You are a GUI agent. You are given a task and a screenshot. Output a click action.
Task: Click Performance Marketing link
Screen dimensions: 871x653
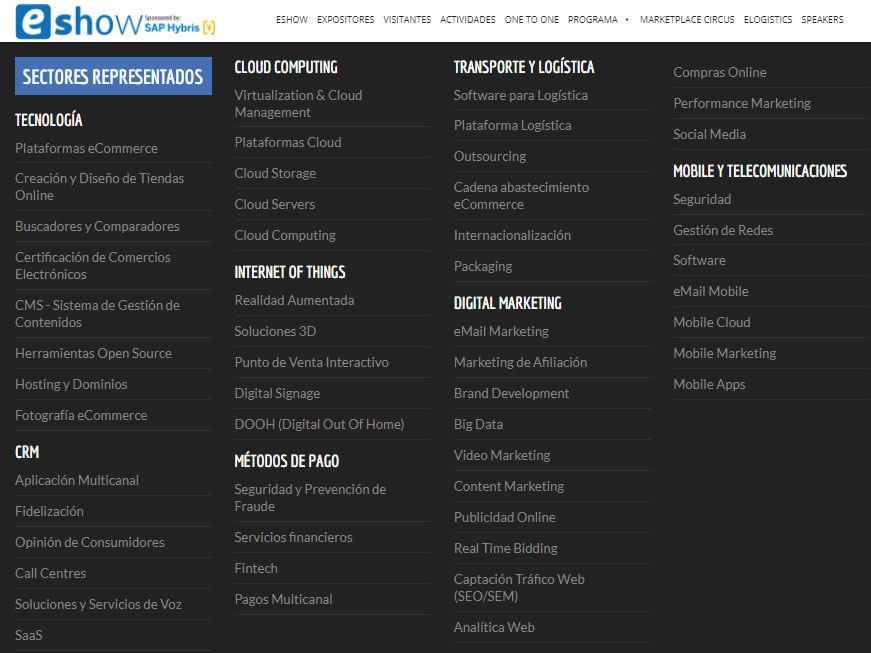click(x=741, y=103)
